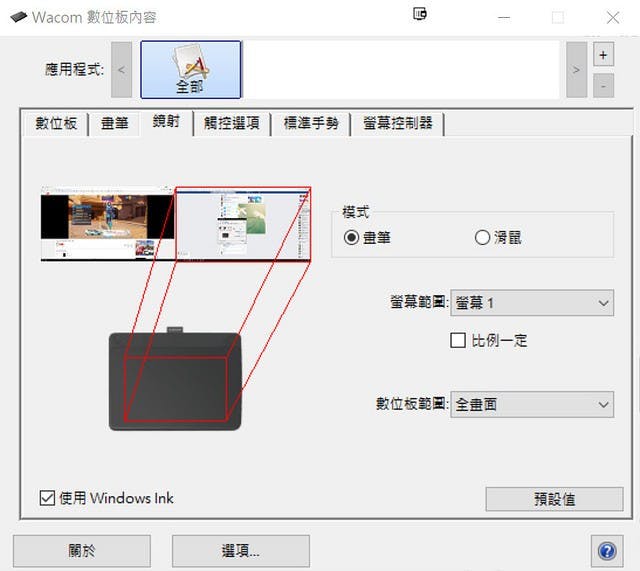Click the left arrow in application list
This screenshot has width=640, height=571.
tap(122, 70)
